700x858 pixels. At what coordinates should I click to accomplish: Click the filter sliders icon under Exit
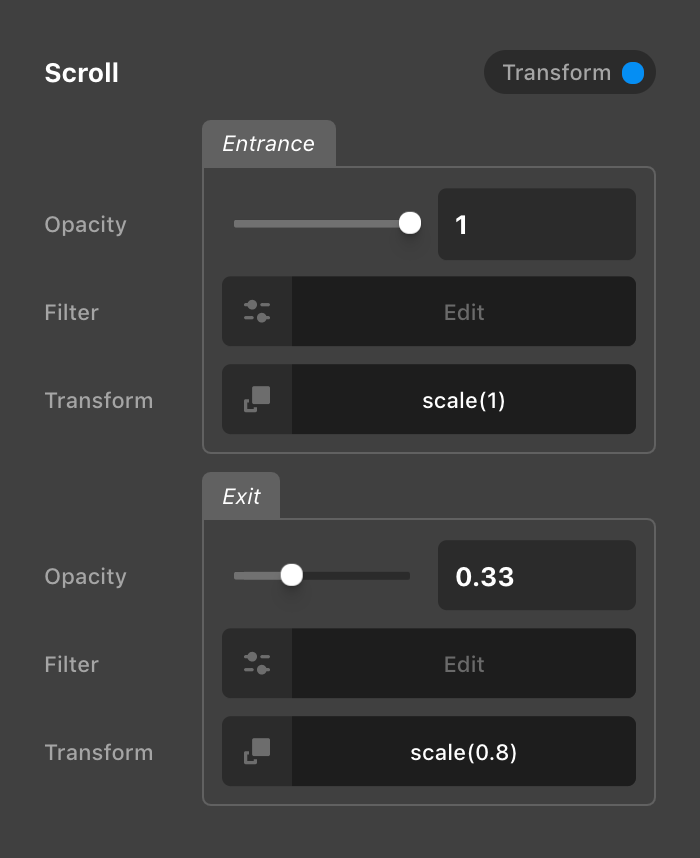(x=257, y=663)
